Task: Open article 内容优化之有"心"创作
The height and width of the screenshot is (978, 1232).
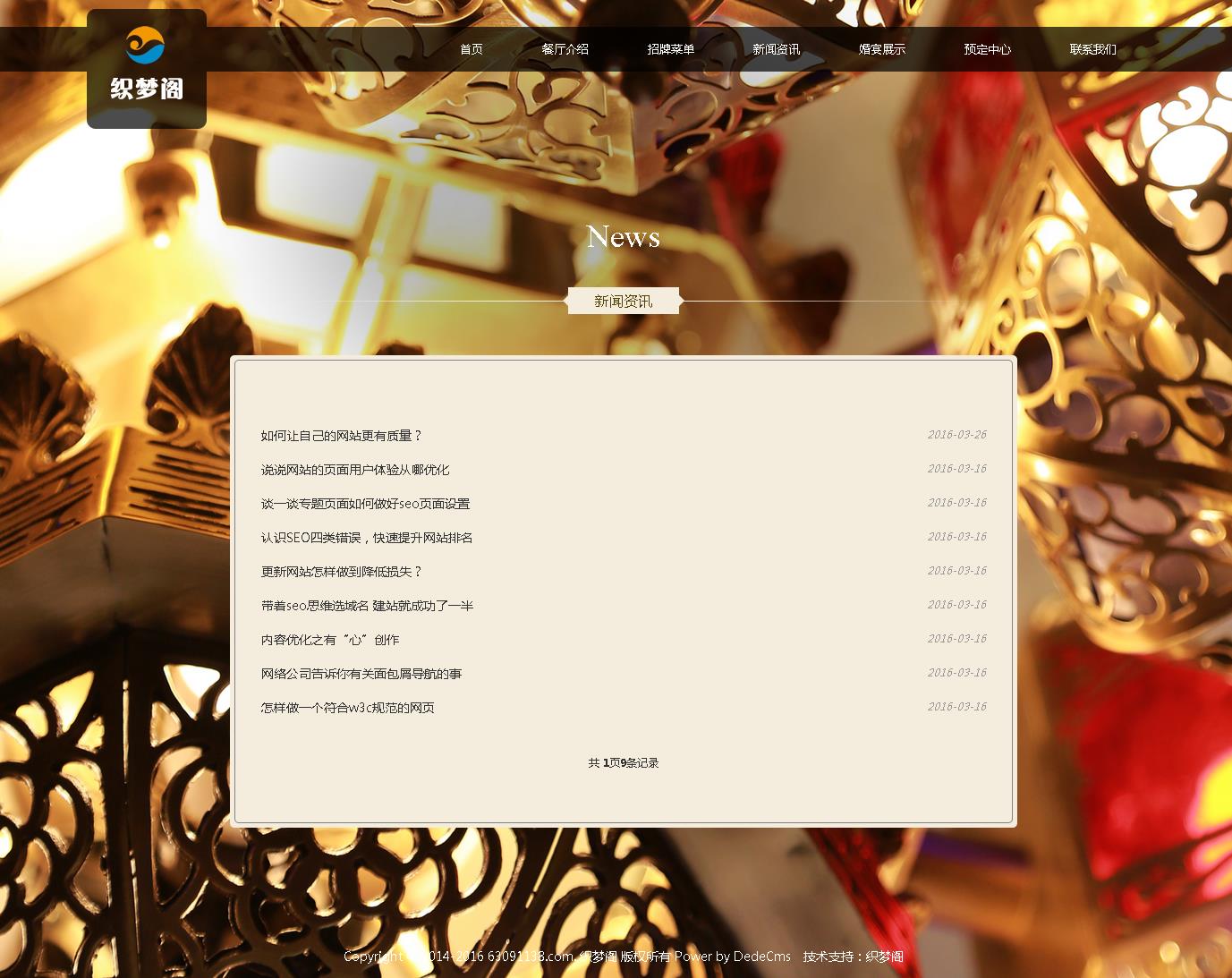Action: click(330, 640)
